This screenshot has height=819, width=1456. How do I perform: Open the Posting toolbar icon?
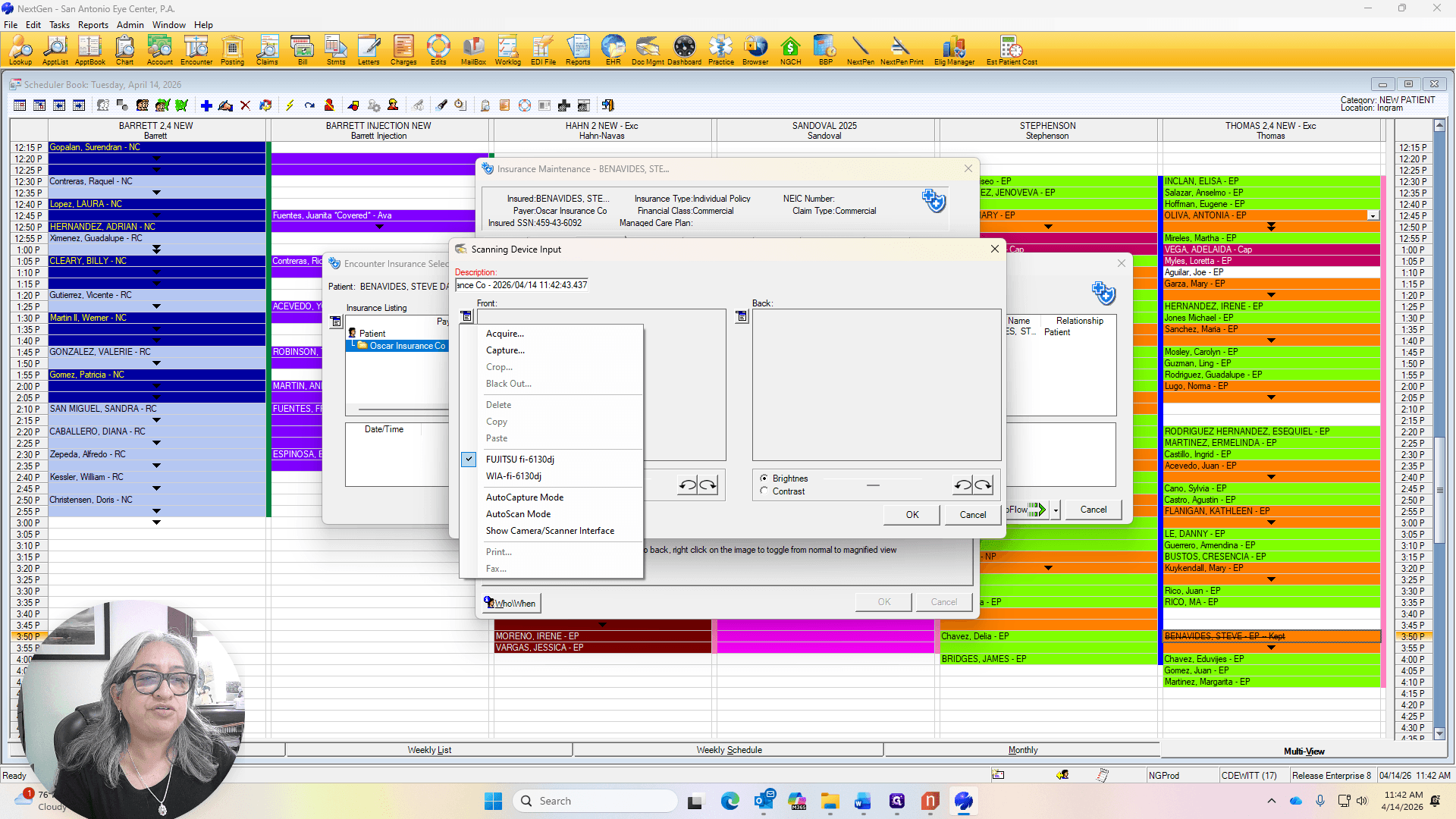click(x=233, y=50)
